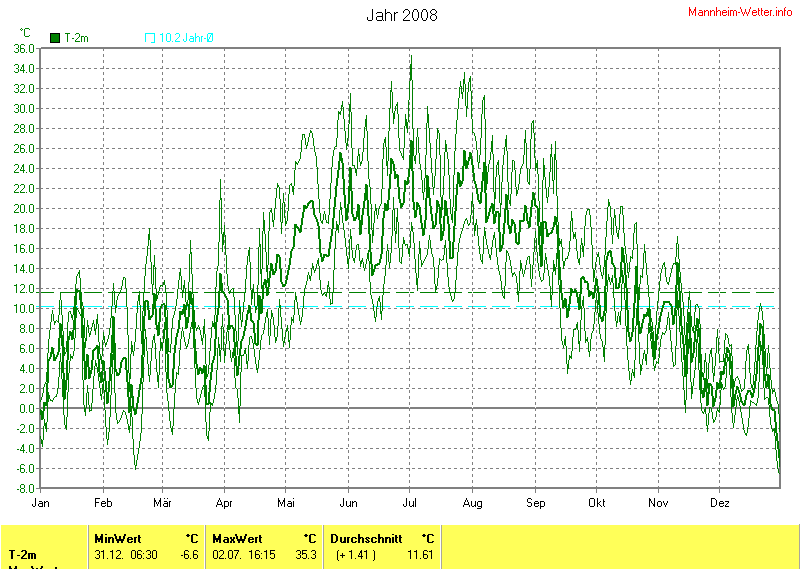
Task: Click the Okt month axis label
Action: (597, 503)
